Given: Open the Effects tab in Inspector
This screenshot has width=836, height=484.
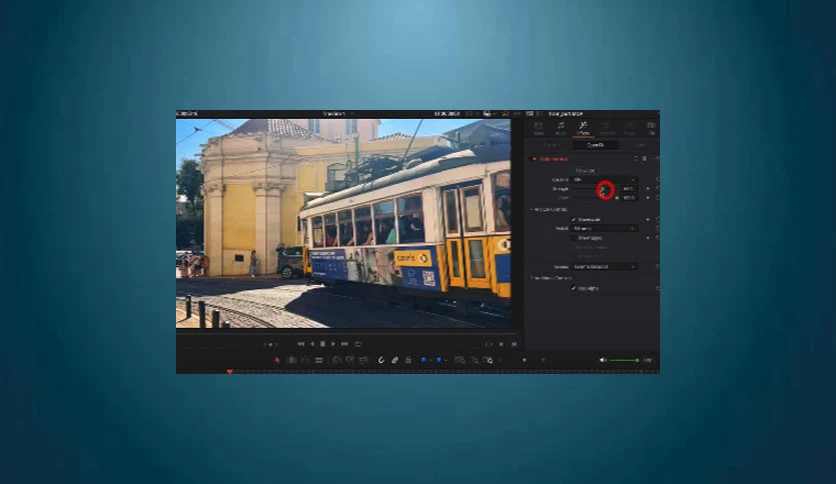Looking at the screenshot, I should tap(583, 128).
